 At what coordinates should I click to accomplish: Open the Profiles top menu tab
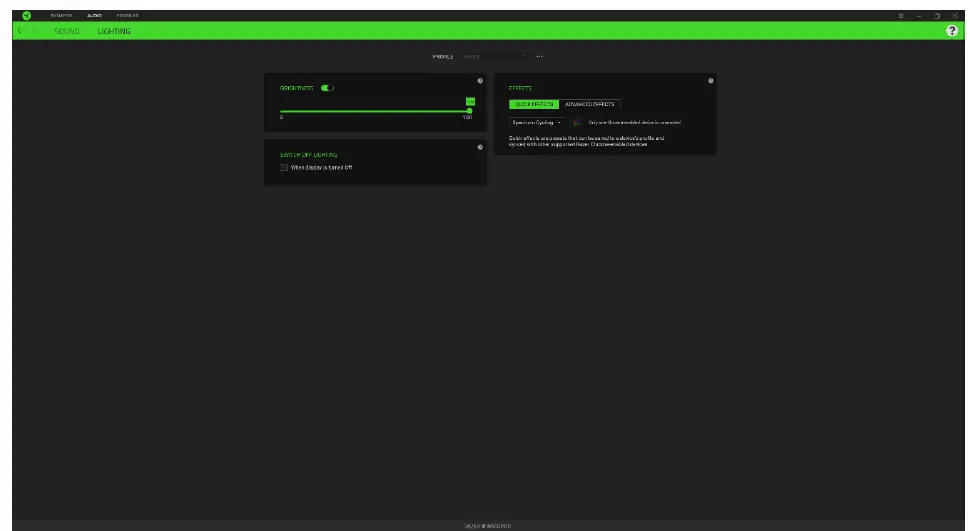[127, 15]
